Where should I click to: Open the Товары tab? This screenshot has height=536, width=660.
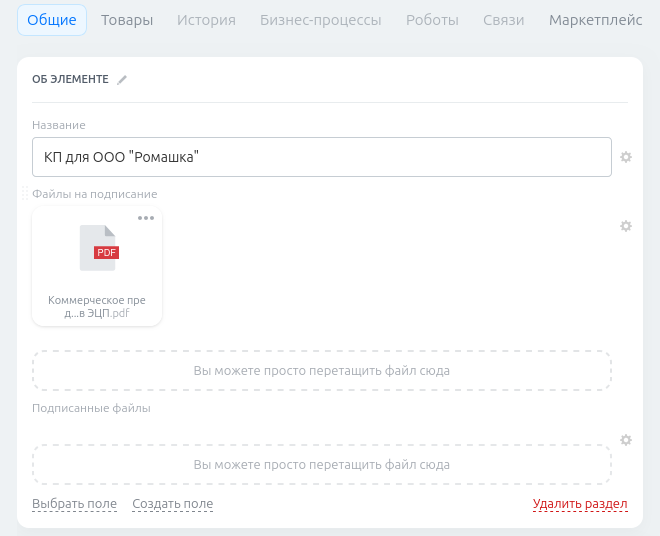[x=127, y=20]
